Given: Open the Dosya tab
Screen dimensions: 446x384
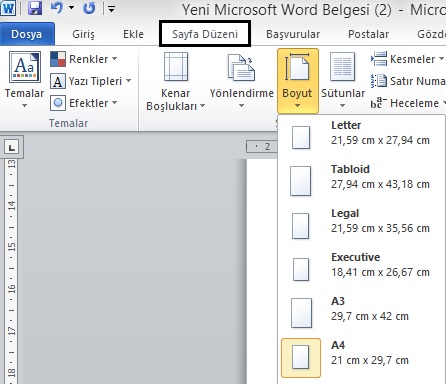Looking at the screenshot, I should tap(27, 34).
